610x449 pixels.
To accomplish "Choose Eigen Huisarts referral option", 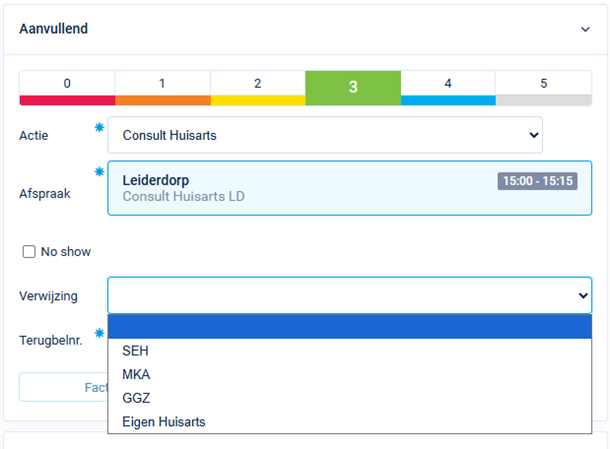I will coord(163,422).
